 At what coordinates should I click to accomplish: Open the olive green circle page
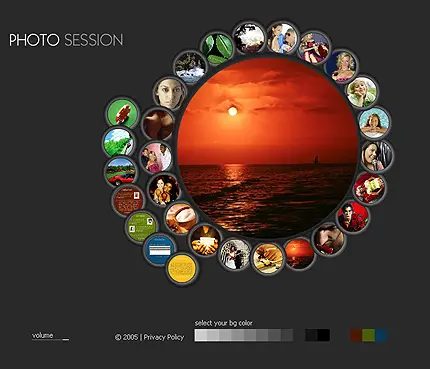pos(141,226)
